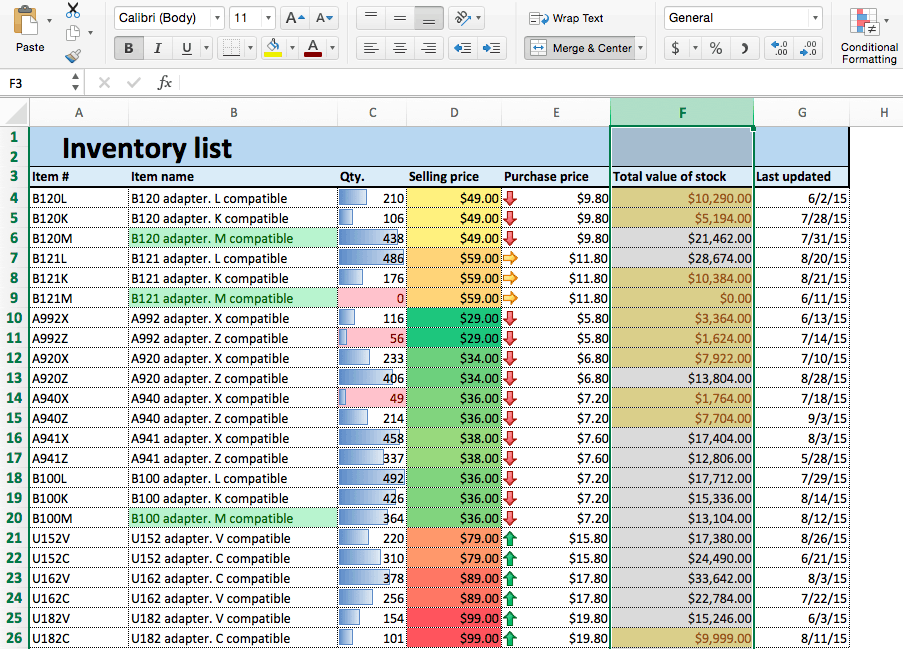Click the Decrease Decimal icon

click(x=807, y=49)
